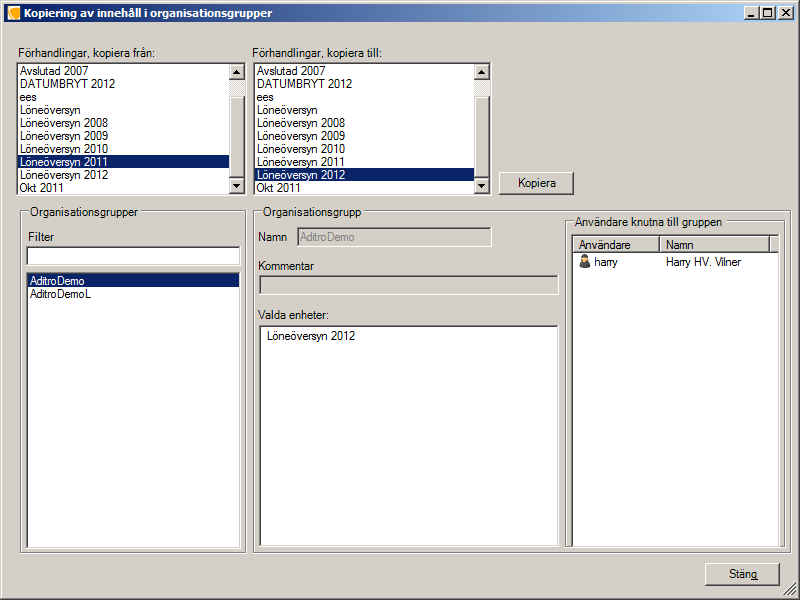The image size is (800, 600).
Task: Select plain Löneöversyn in kopiera från list
Action: [x=123, y=110]
